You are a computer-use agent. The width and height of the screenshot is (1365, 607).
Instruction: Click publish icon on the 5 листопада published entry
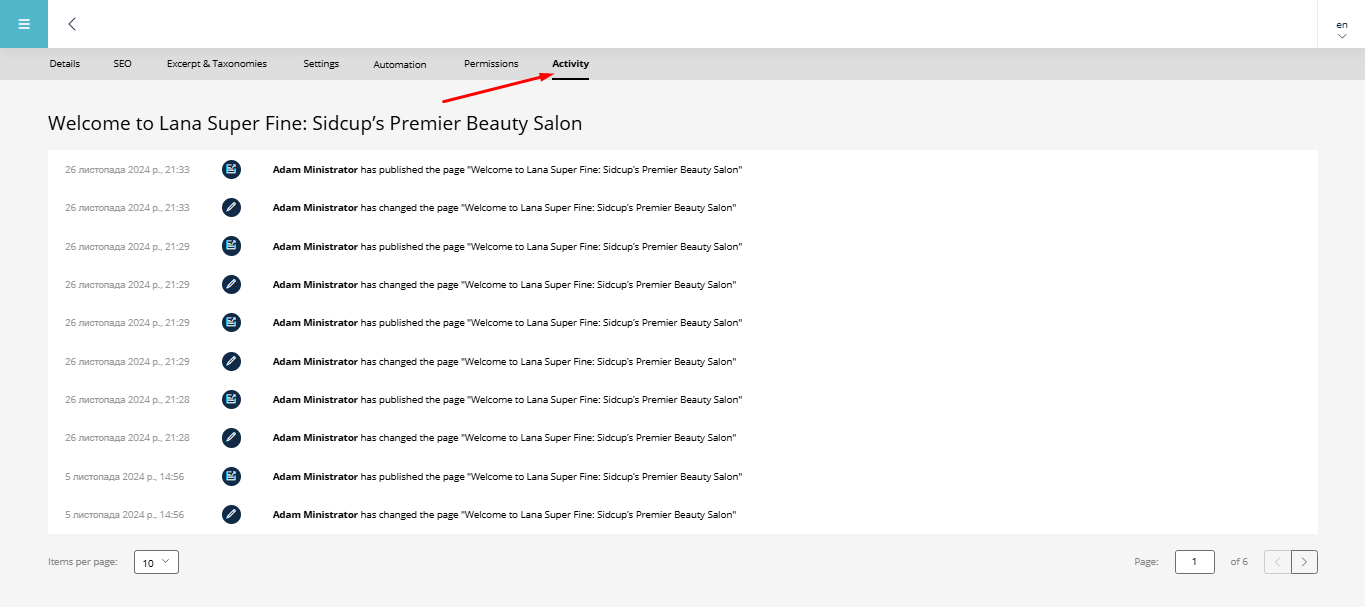pyautogui.click(x=231, y=476)
